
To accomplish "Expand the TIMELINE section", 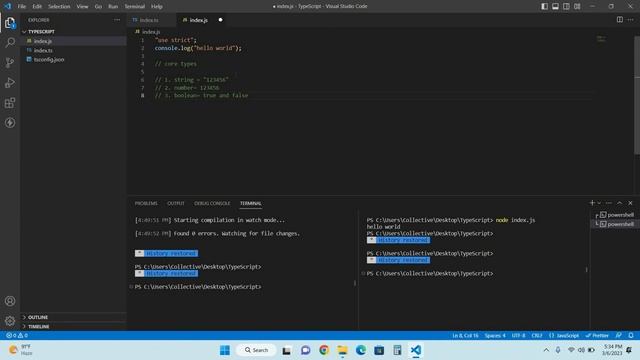I will point(38,327).
